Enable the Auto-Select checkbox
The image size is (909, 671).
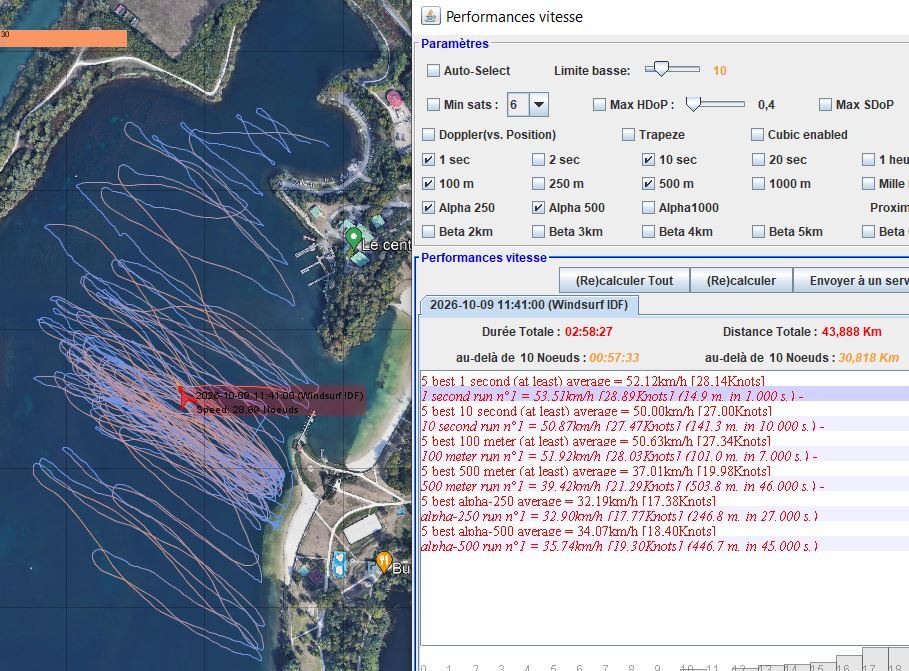[x=433, y=71]
